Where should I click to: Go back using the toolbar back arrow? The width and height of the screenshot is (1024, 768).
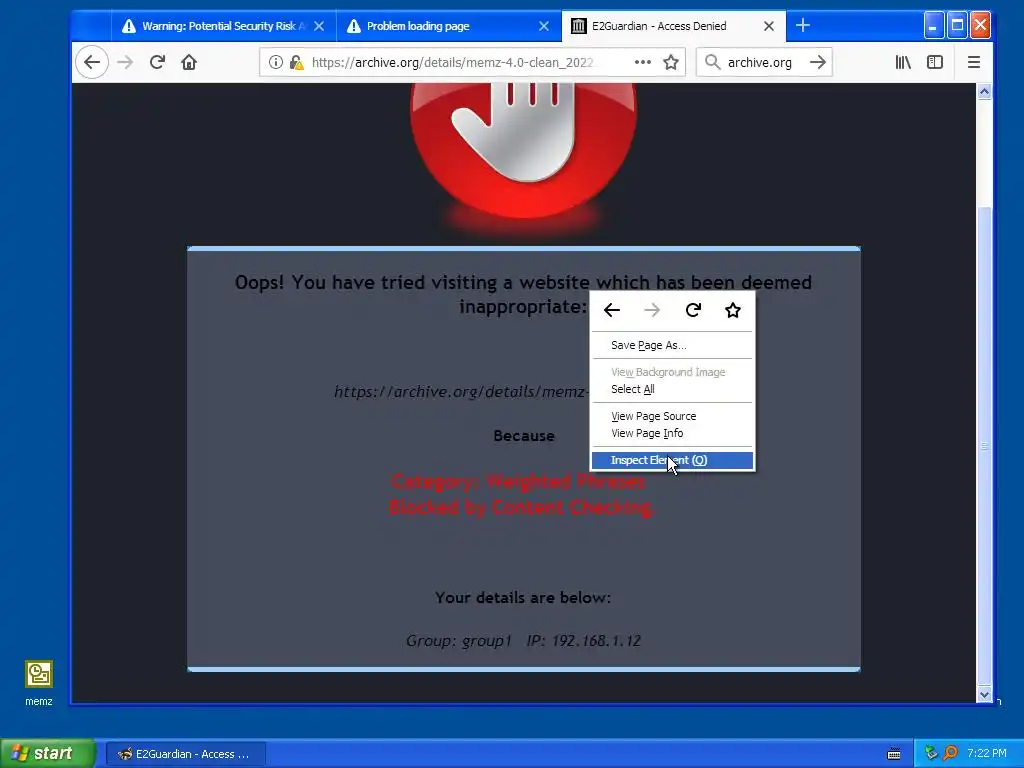point(91,63)
